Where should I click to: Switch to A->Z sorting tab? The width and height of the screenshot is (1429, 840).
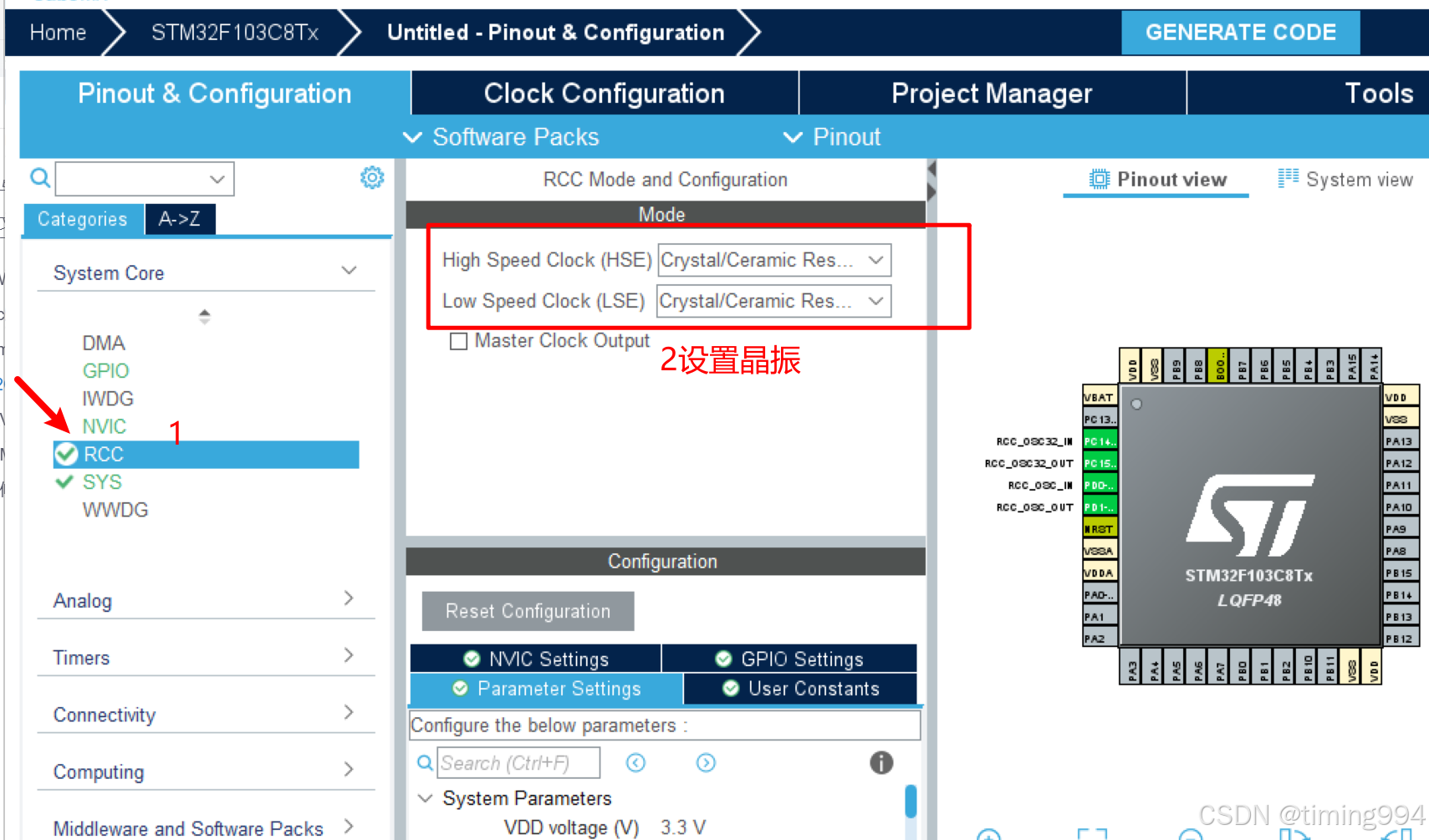tap(180, 219)
